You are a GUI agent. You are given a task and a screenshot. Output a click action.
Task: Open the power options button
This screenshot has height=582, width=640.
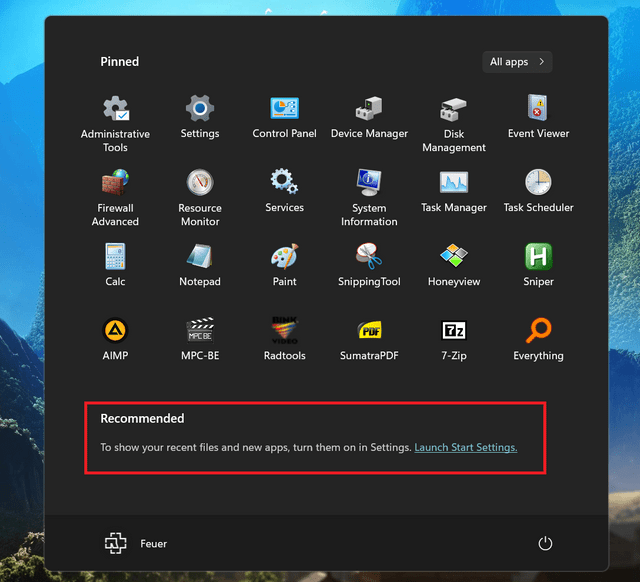pyautogui.click(x=545, y=544)
